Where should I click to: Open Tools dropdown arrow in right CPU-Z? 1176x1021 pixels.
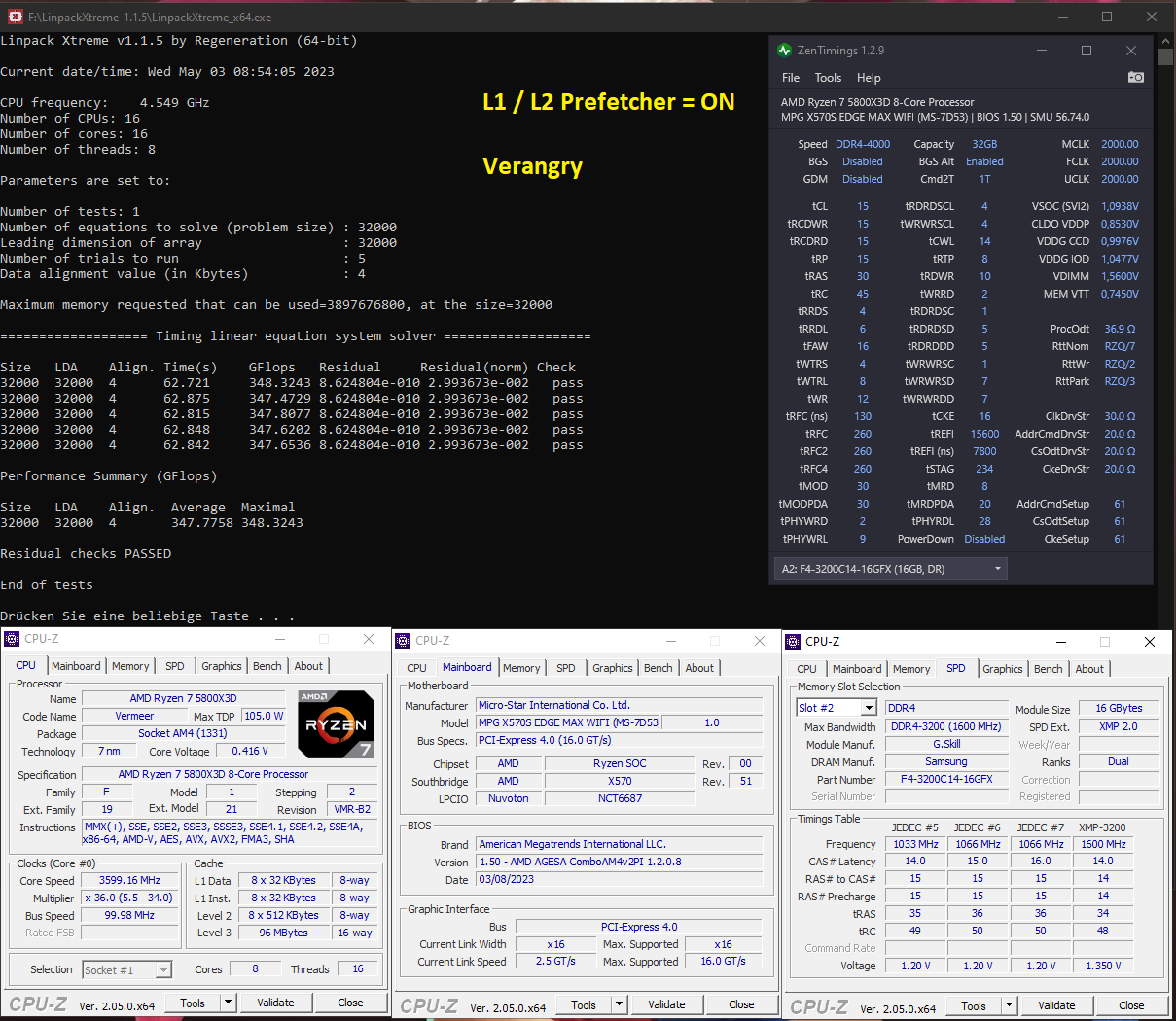pyautogui.click(x=1009, y=1005)
